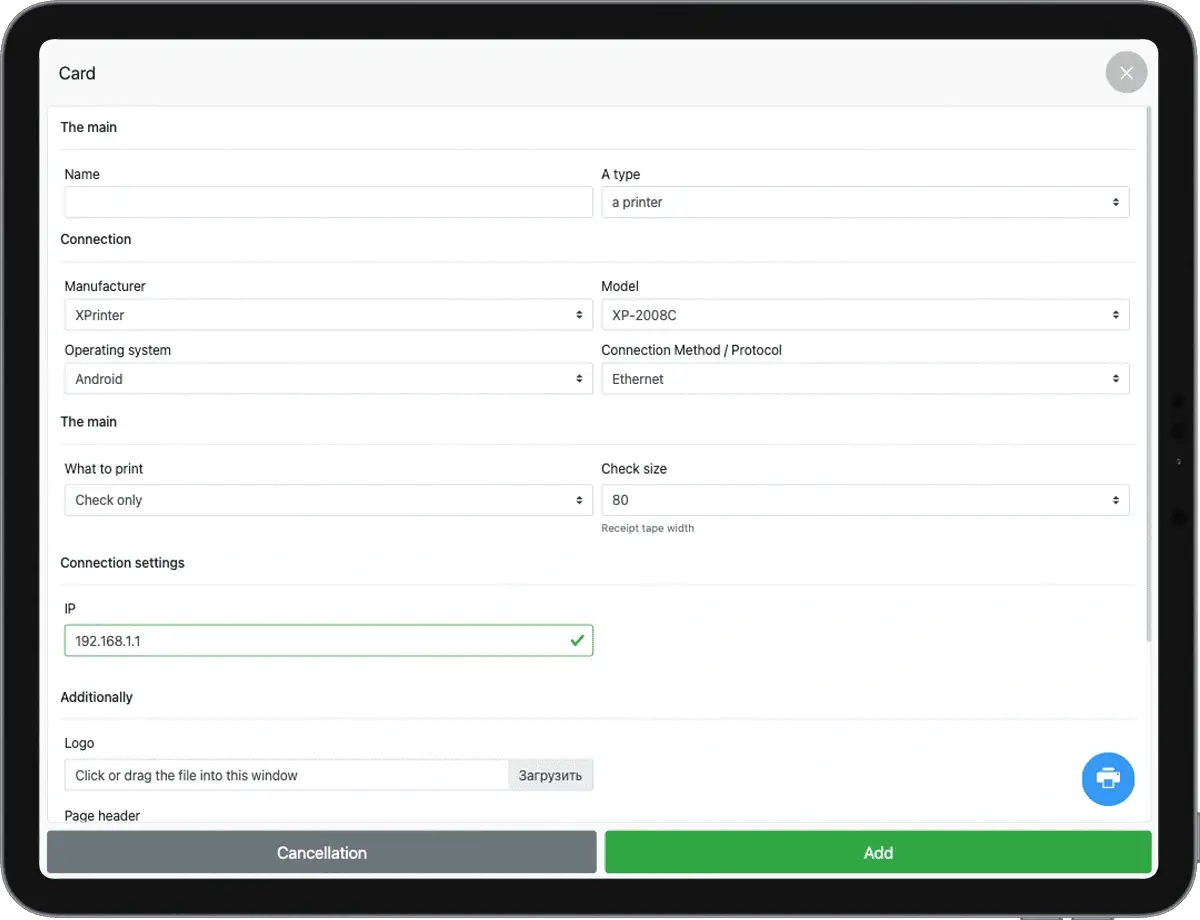Expand the Manufacturer dropdown set to XPrinter
This screenshot has height=920, width=1200.
click(328, 315)
